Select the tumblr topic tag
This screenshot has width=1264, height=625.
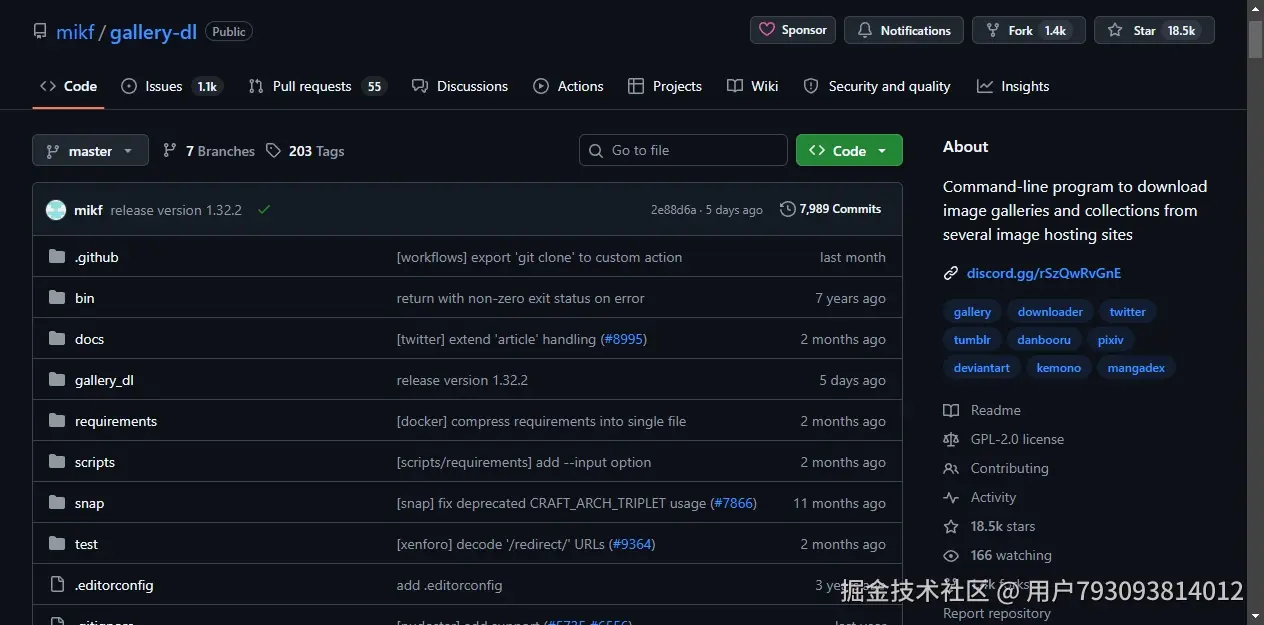click(972, 340)
